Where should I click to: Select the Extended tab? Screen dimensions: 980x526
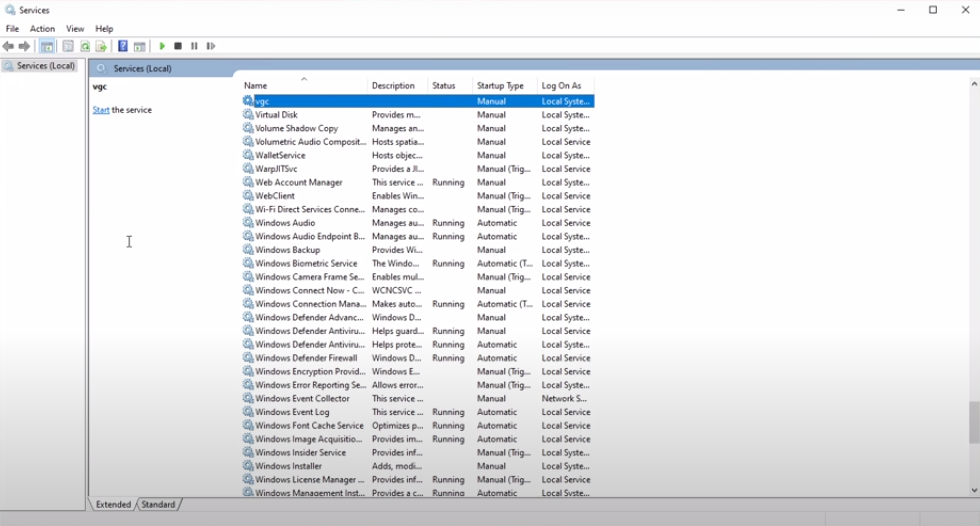point(113,504)
